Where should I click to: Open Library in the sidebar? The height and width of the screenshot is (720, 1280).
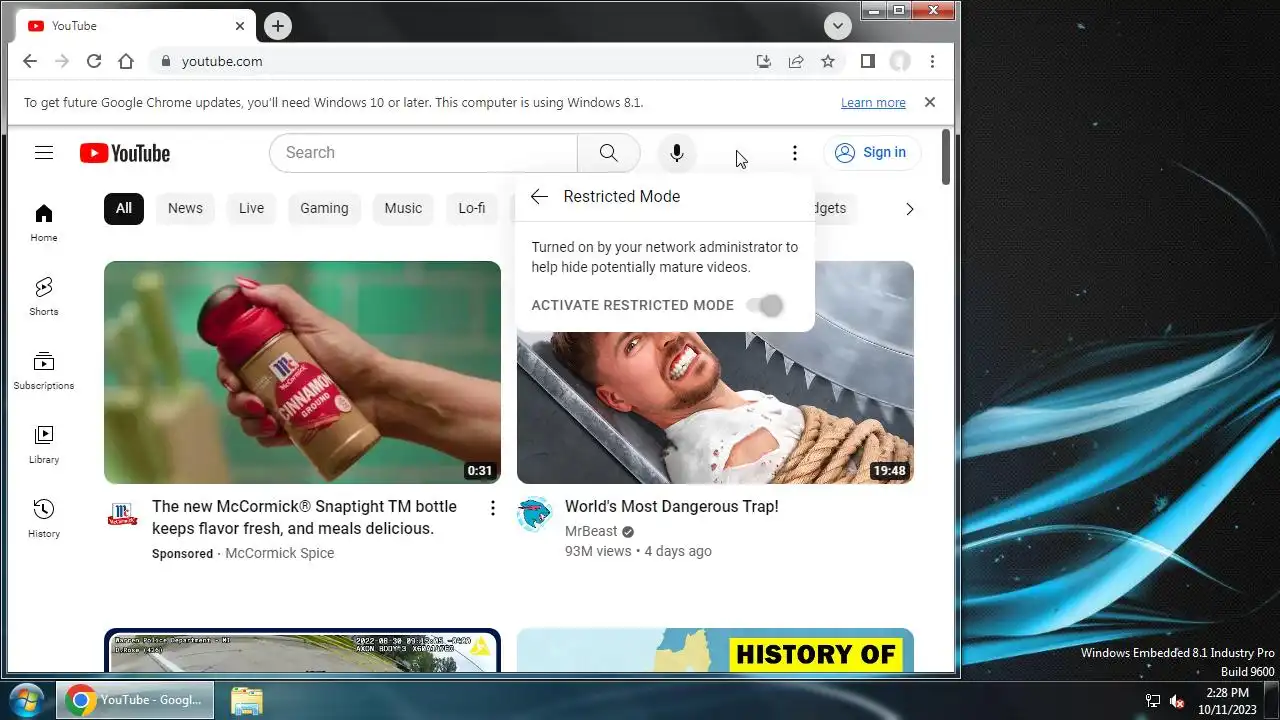pos(44,445)
